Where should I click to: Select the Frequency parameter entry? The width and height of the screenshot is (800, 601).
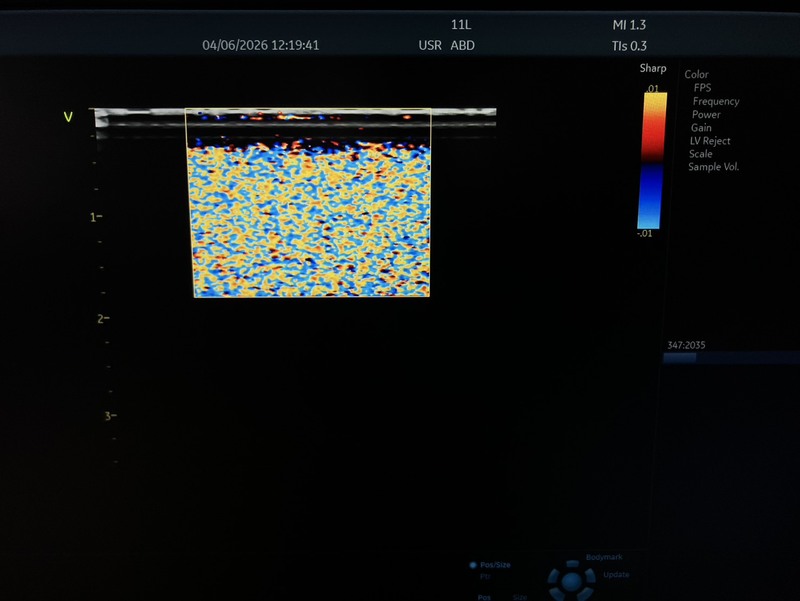(715, 101)
